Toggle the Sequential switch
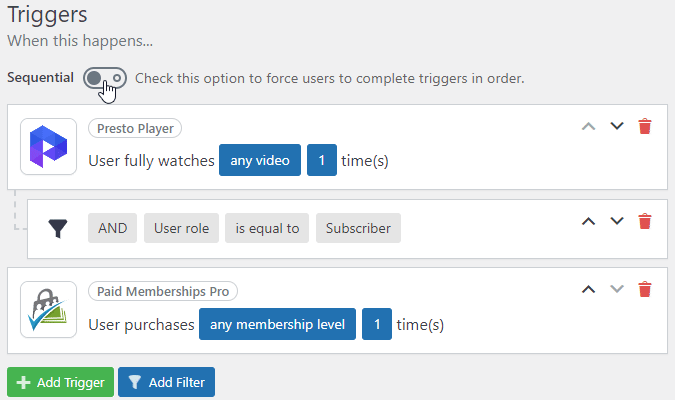675x400 pixels. pyautogui.click(x=105, y=78)
